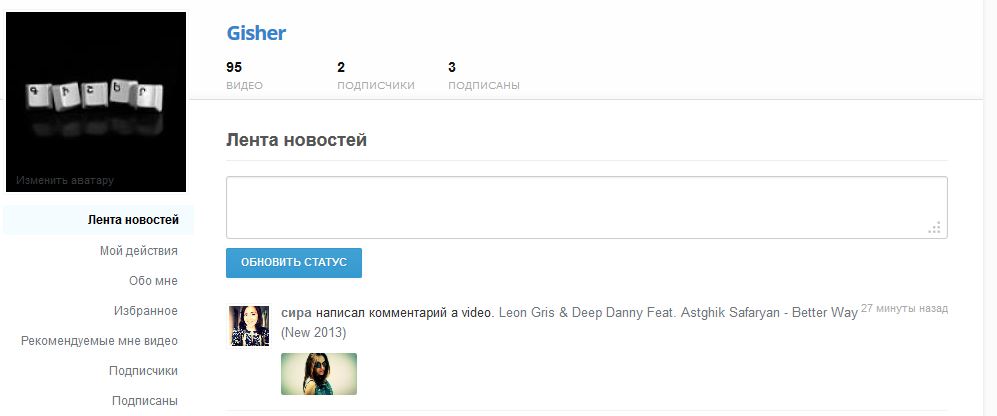997x416 pixels.
Task: Click the сира user avatar in feed
Action: [249, 326]
